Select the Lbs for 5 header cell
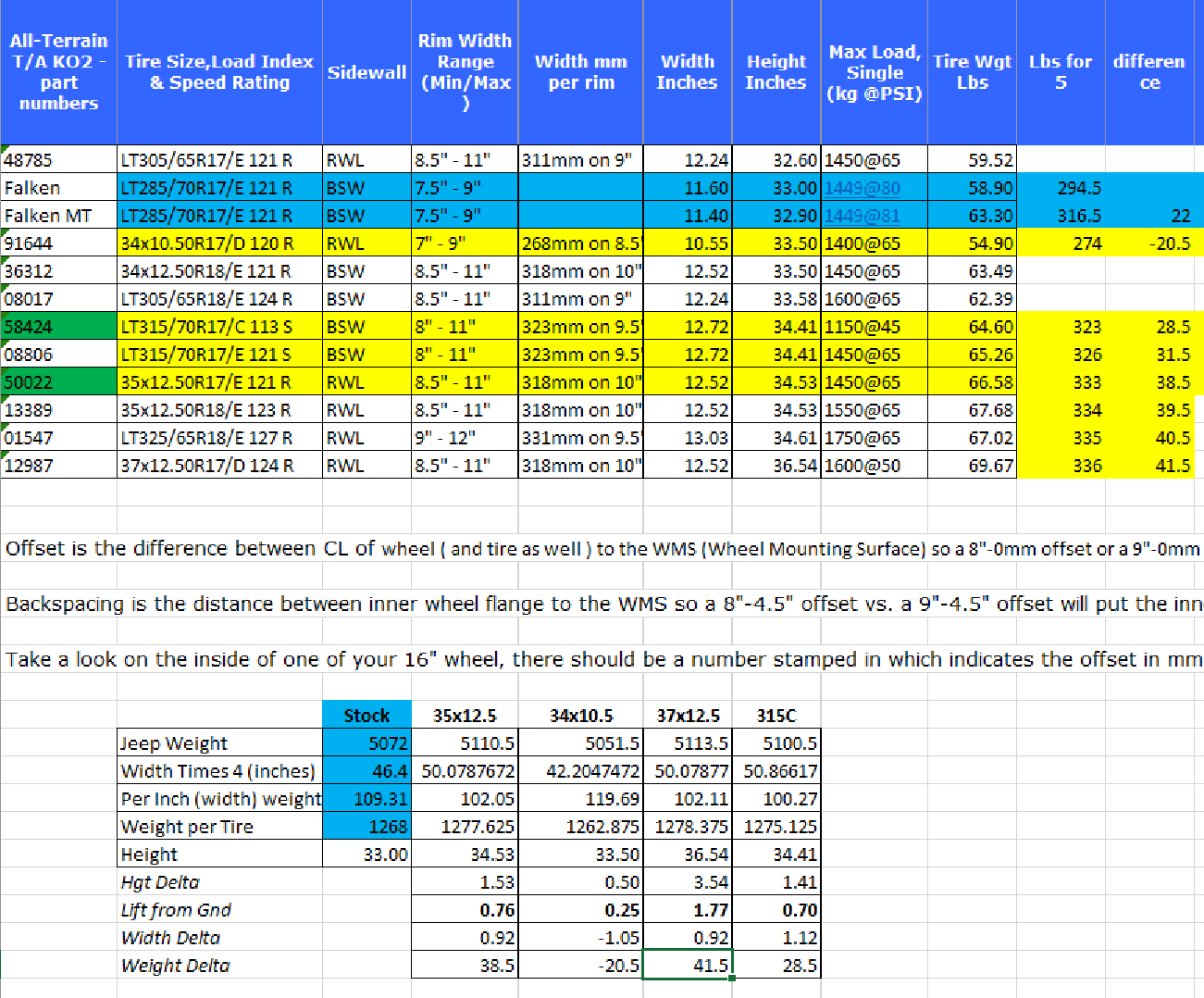This screenshot has width=1204, height=998. click(1061, 72)
